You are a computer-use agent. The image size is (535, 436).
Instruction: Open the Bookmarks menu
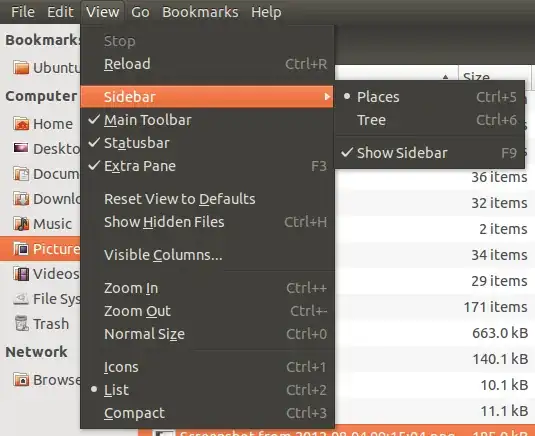(x=200, y=12)
